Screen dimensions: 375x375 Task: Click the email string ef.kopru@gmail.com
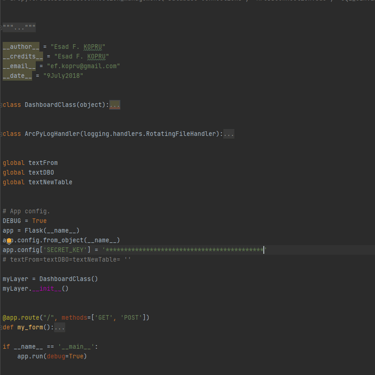pos(83,66)
